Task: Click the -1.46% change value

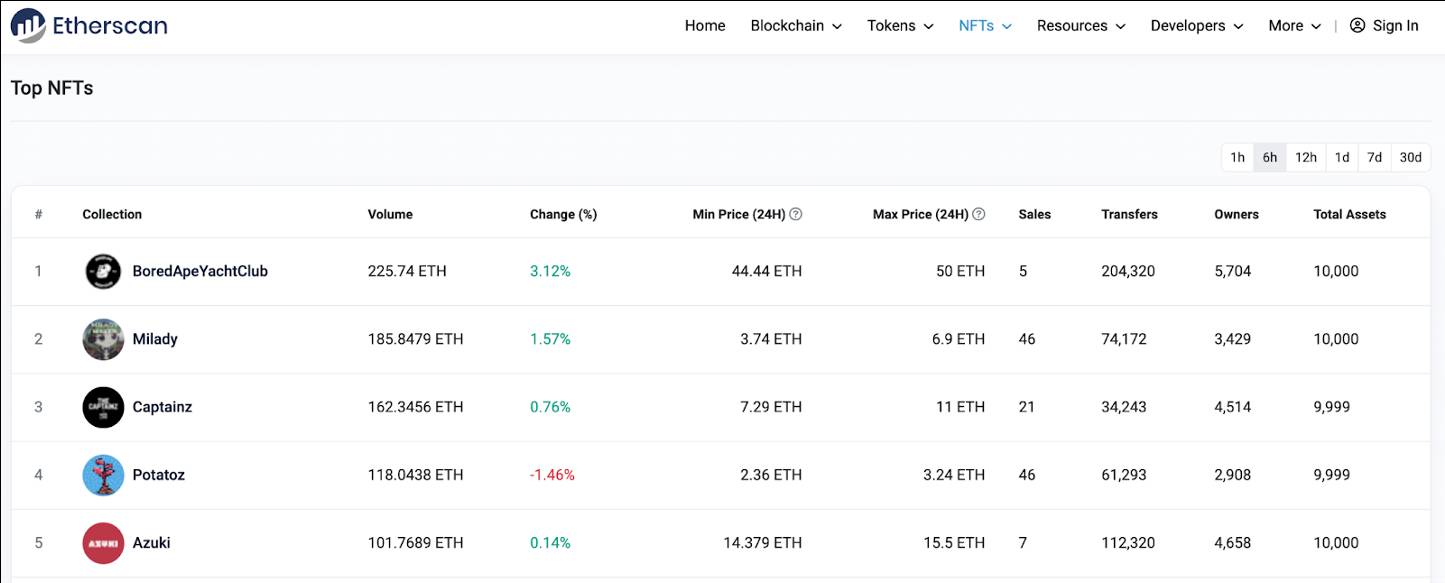Action: [553, 475]
